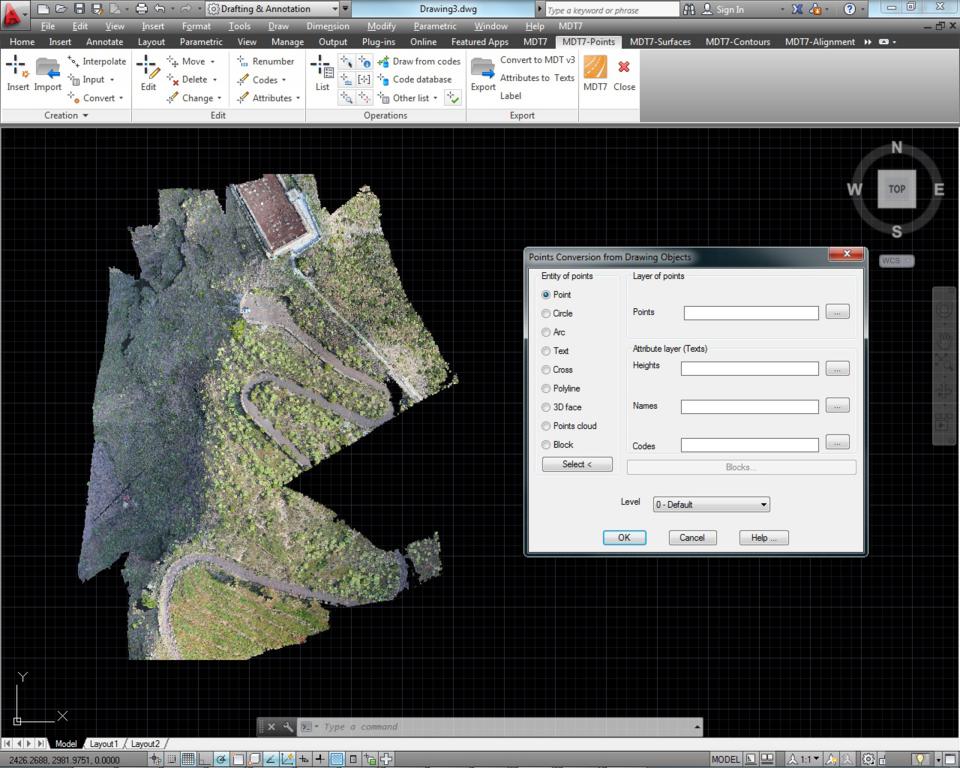Expand the Move dropdown in Edit panel
Image resolution: width=960 pixels, height=768 pixels.
point(212,62)
